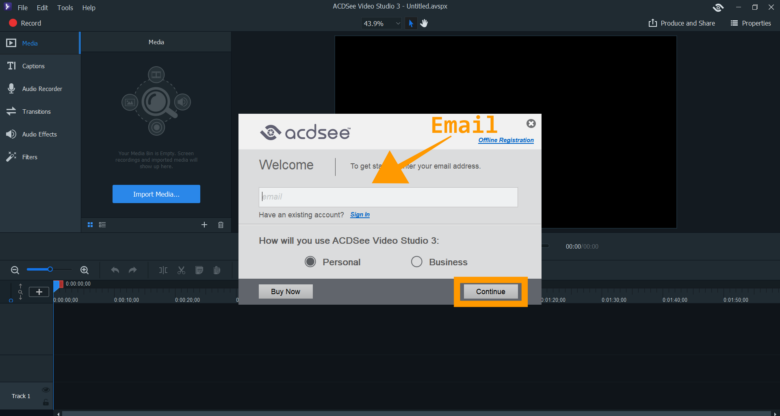Click the Sign in link
Screen dimensions: 780x416
click(360, 215)
